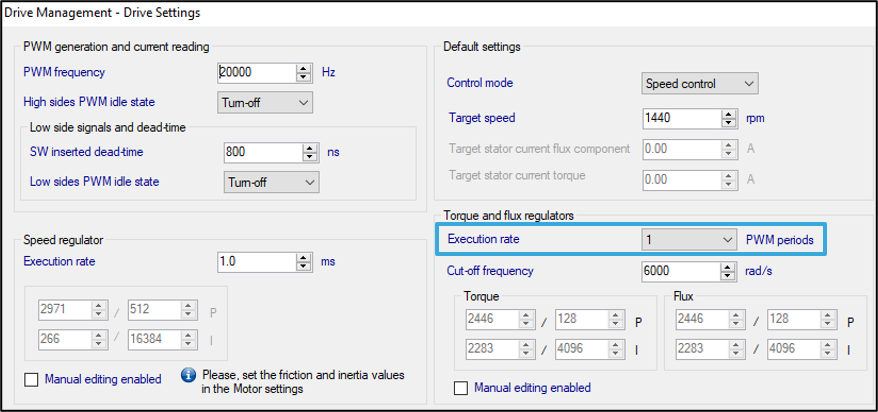
Task: Click Flux I gain 2283 field
Action: pyautogui.click(x=704, y=349)
